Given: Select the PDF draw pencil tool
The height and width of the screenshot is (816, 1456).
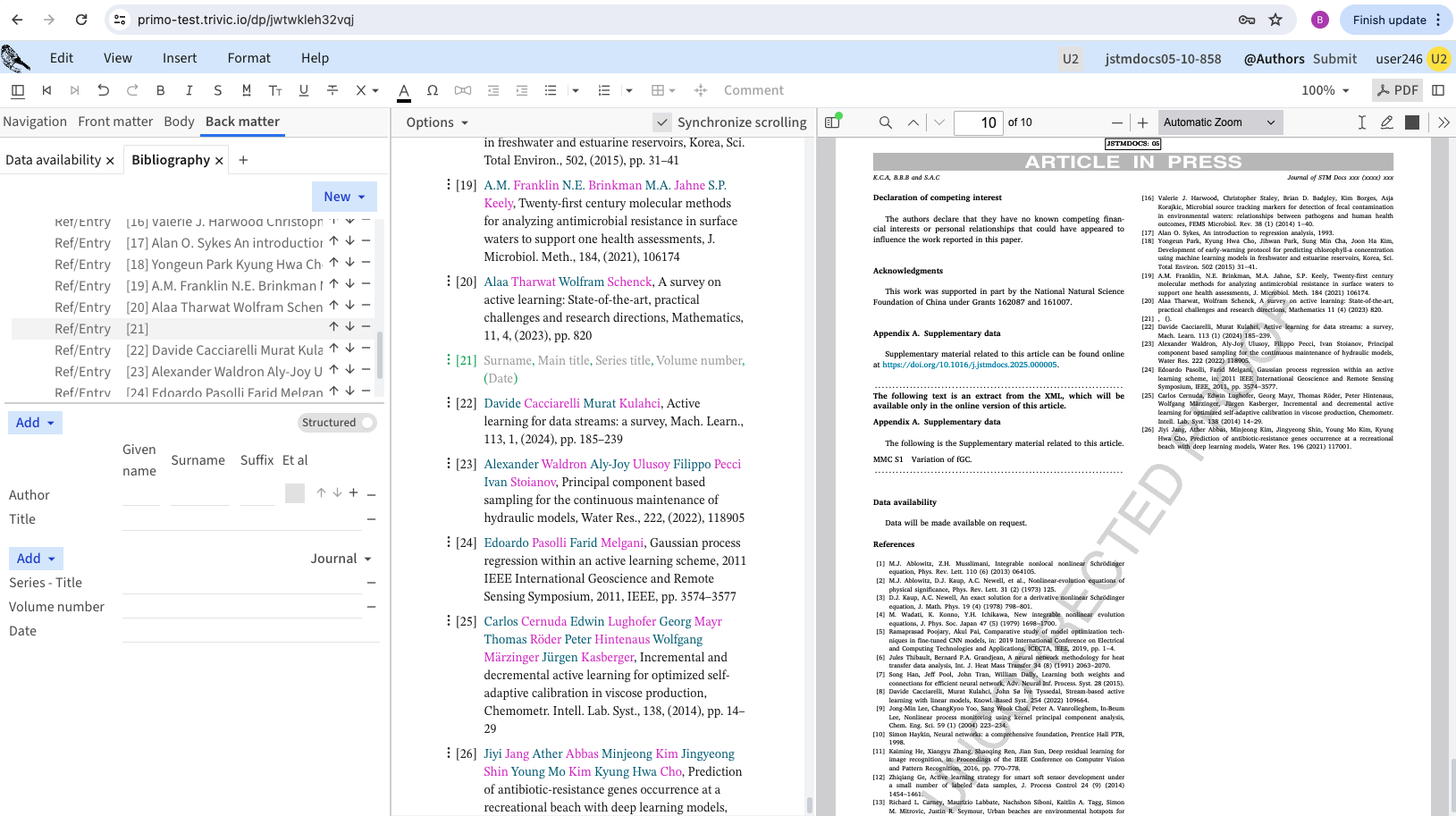Looking at the screenshot, I should (1386, 122).
